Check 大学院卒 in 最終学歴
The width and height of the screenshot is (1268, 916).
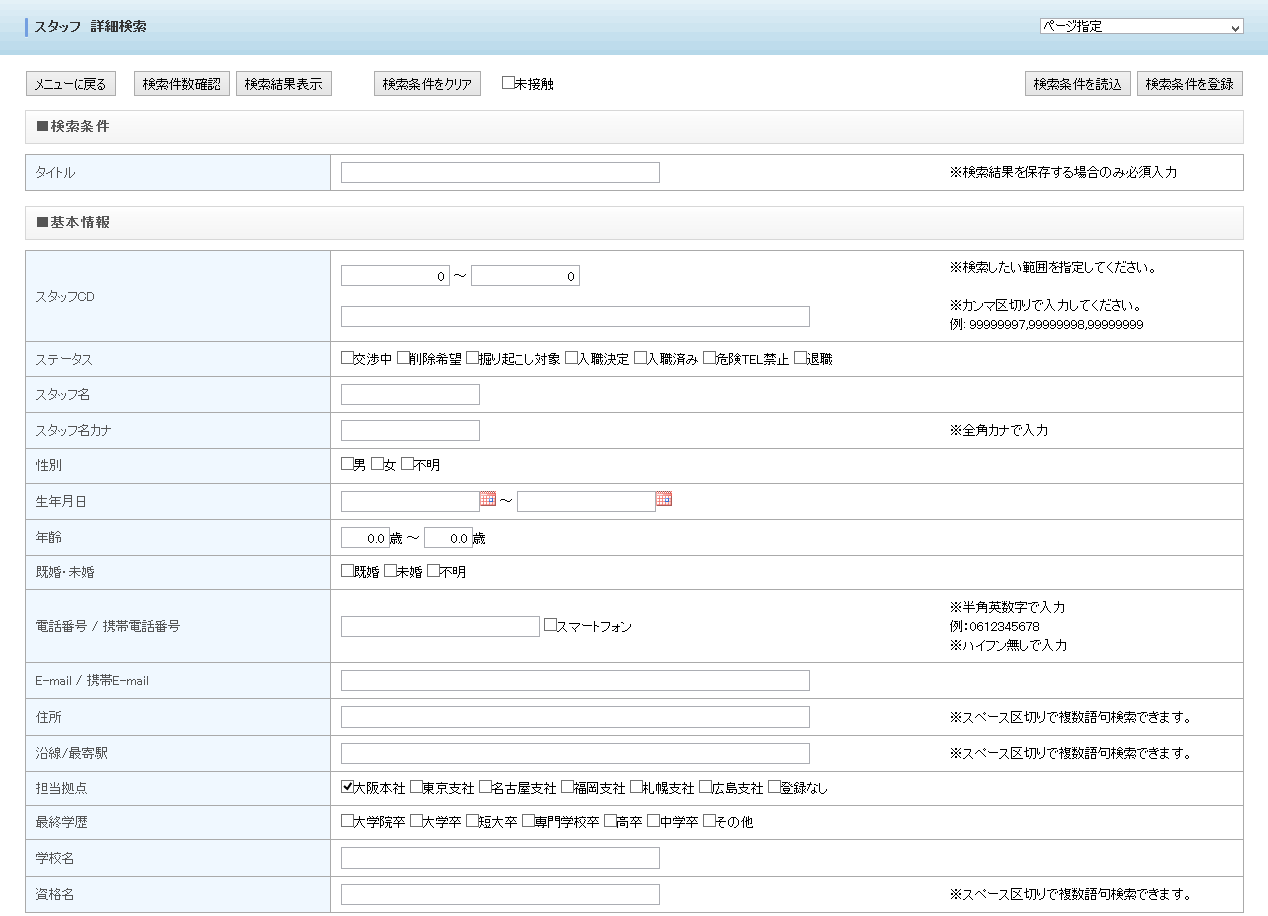(x=347, y=821)
